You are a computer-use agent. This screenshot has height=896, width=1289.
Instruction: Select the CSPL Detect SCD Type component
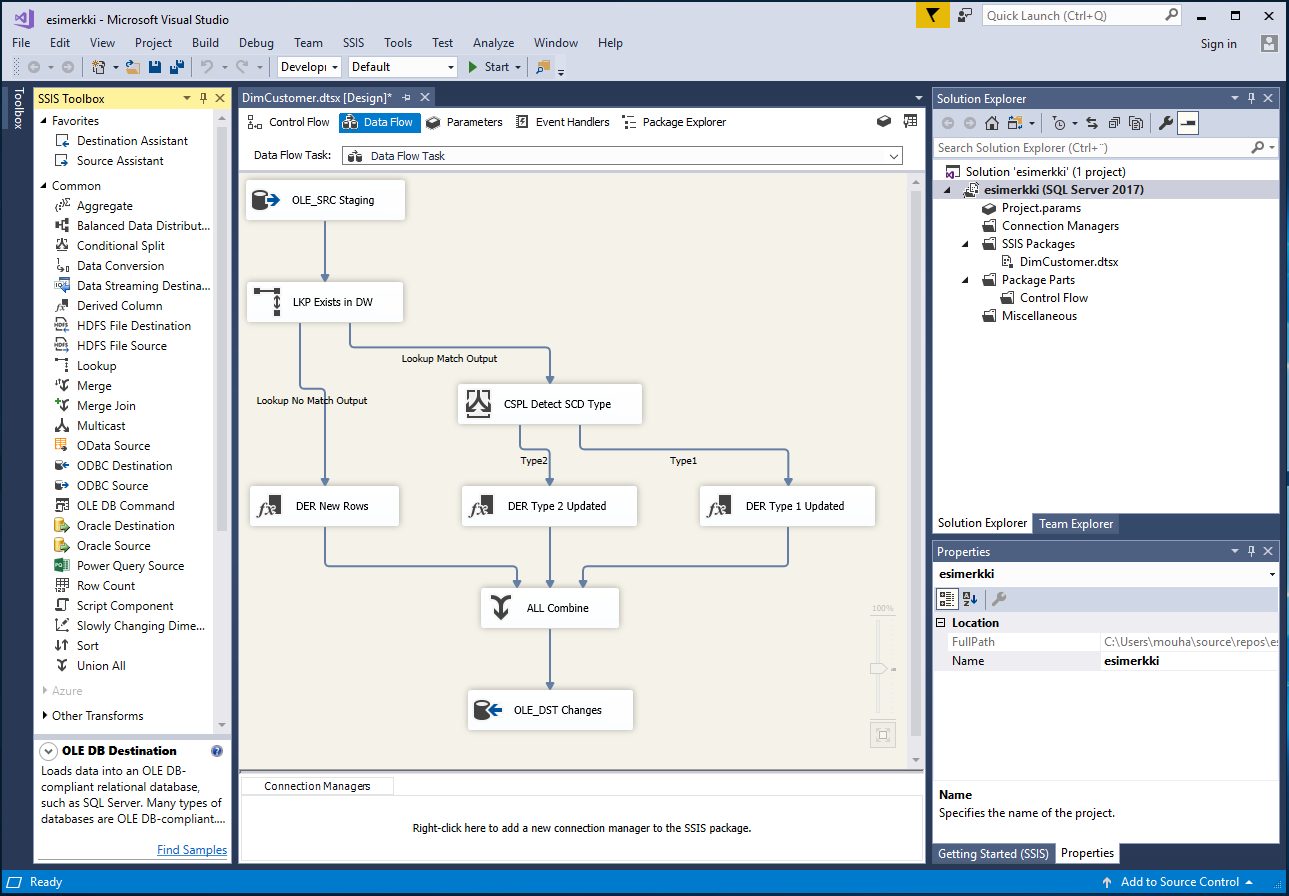(550, 404)
